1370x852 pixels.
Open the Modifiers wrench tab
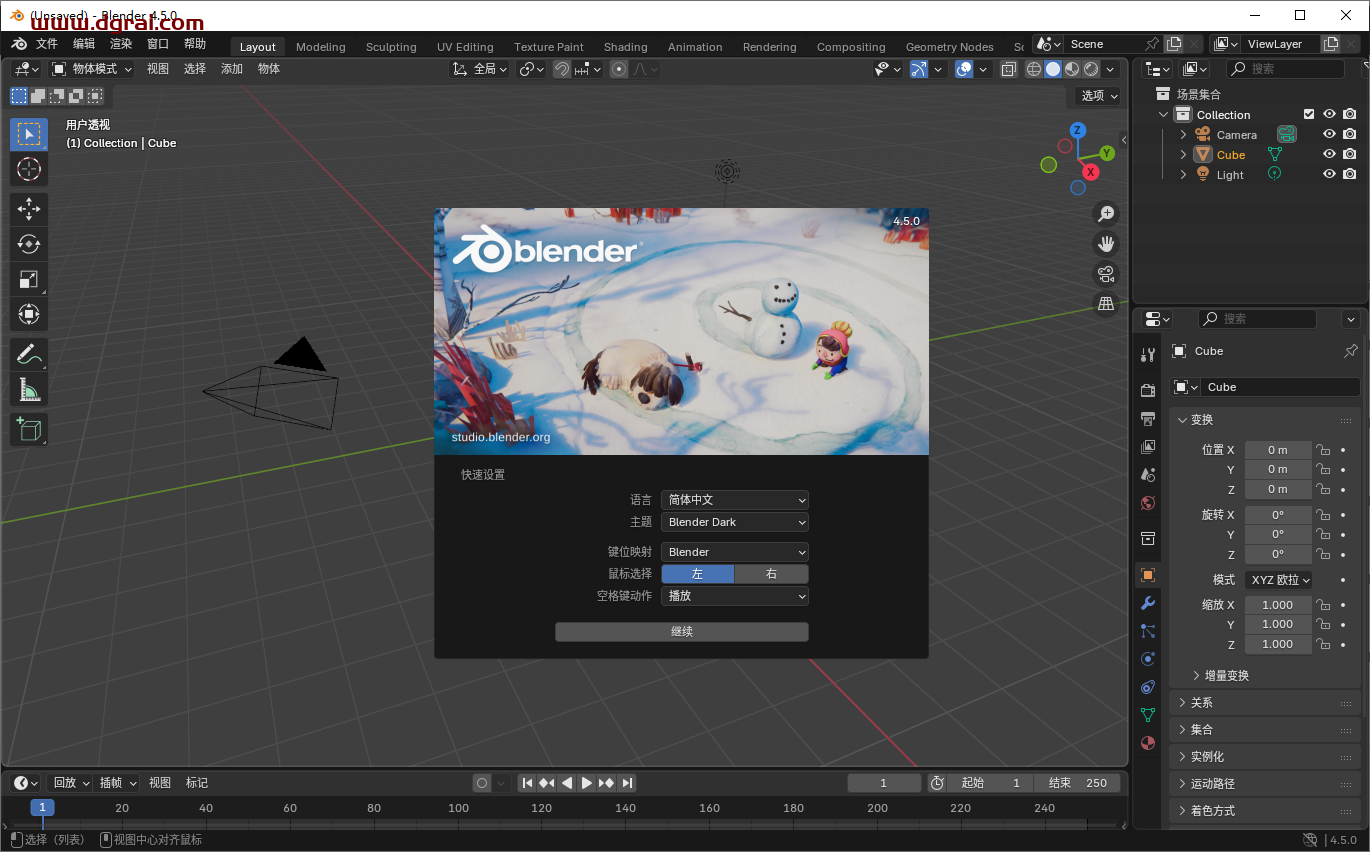pos(1148,603)
